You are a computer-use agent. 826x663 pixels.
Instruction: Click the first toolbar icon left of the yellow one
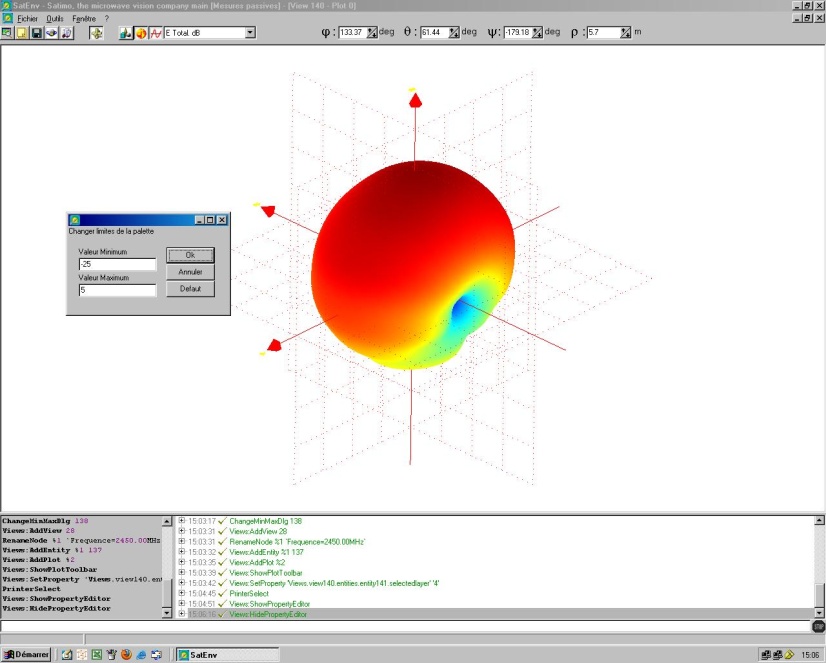click(x=7, y=33)
